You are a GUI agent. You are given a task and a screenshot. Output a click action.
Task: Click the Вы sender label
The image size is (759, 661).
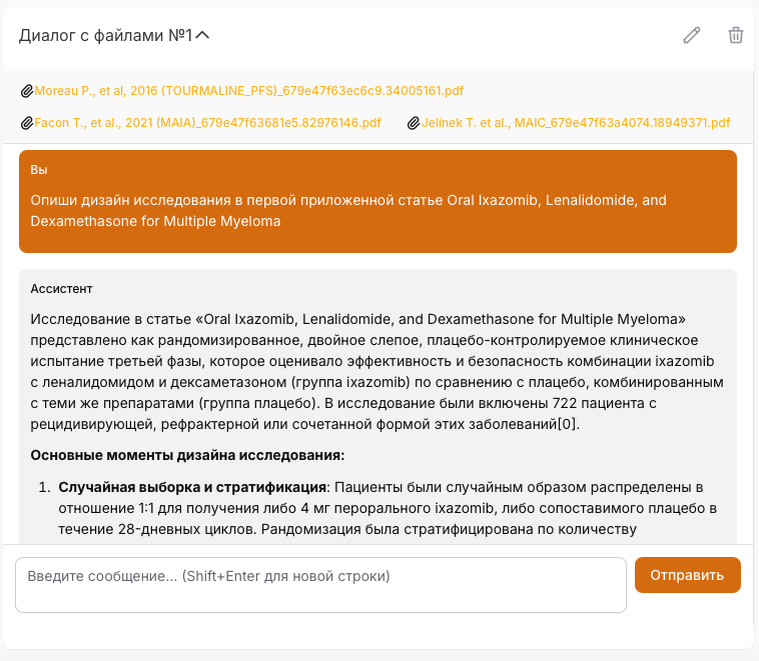(x=39, y=170)
